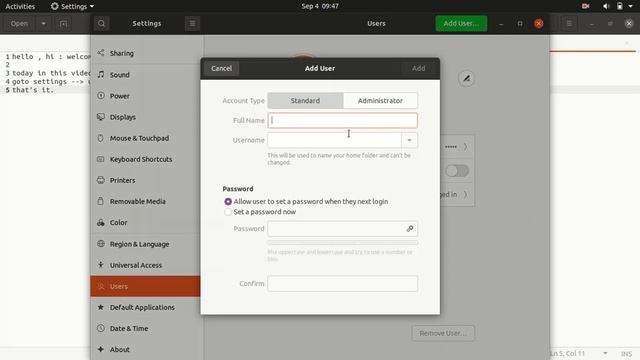The height and width of the screenshot is (360, 640).
Task: Open the About settings panel
Action: pyautogui.click(x=145, y=349)
